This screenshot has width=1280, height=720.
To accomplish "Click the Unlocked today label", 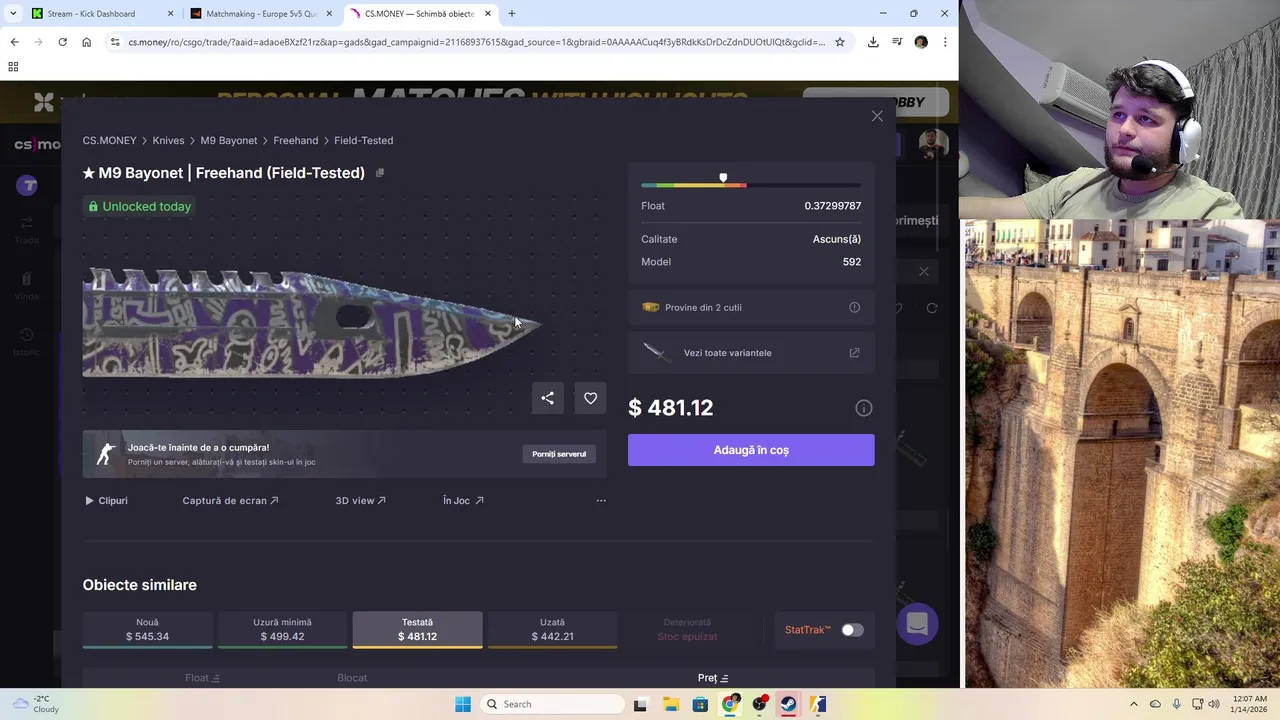I will point(138,206).
